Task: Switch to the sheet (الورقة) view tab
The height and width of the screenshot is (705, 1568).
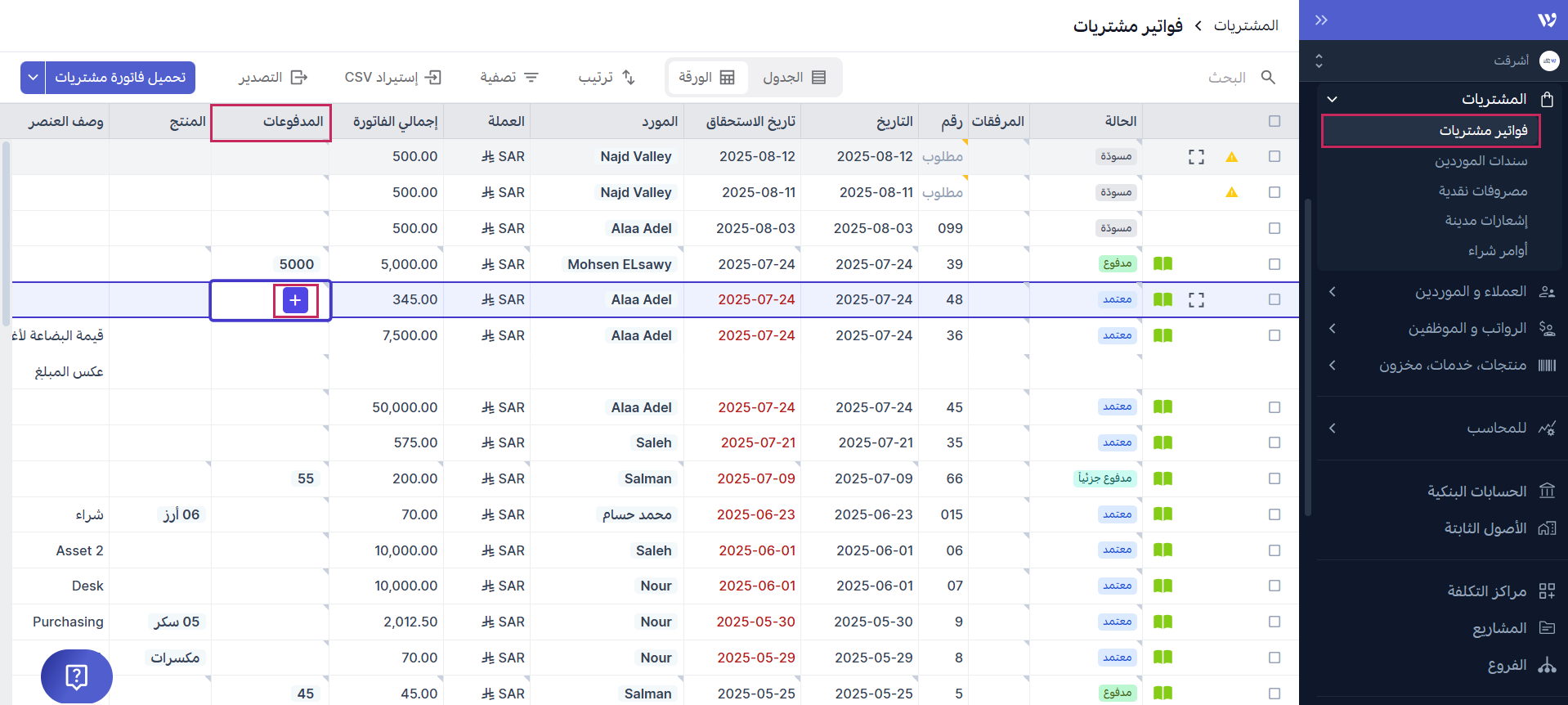Action: tap(707, 78)
